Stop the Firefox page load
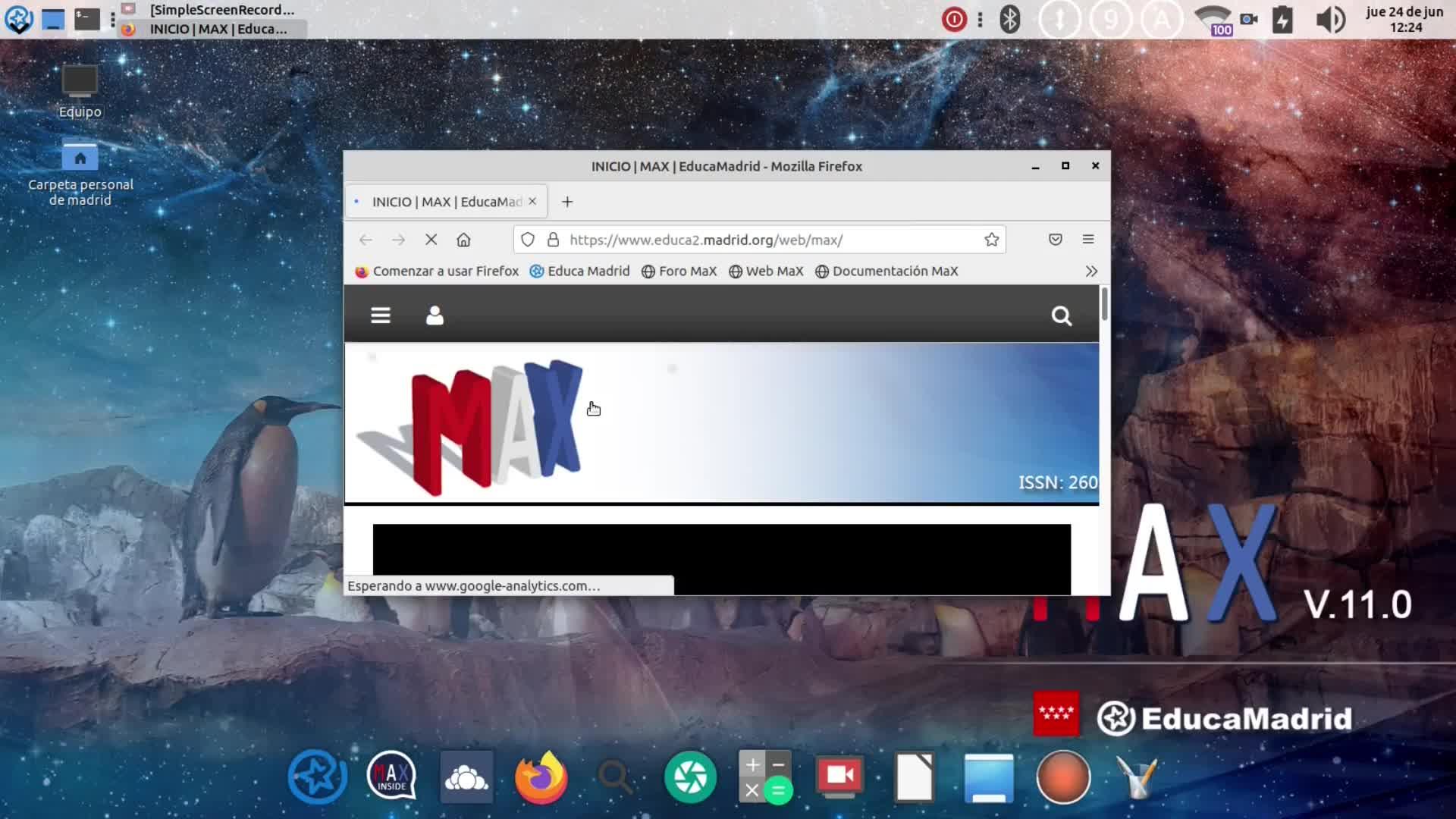Screen dimensions: 1456x819 [x=431, y=240]
